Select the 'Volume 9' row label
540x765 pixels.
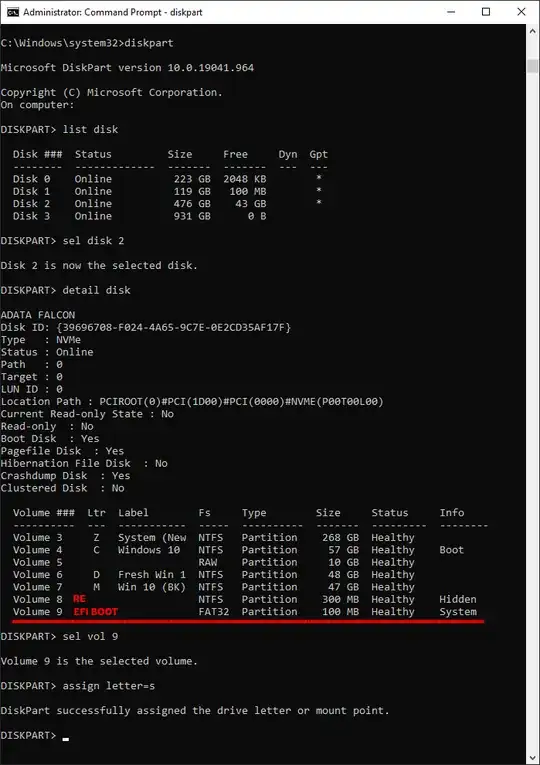[x=38, y=612]
